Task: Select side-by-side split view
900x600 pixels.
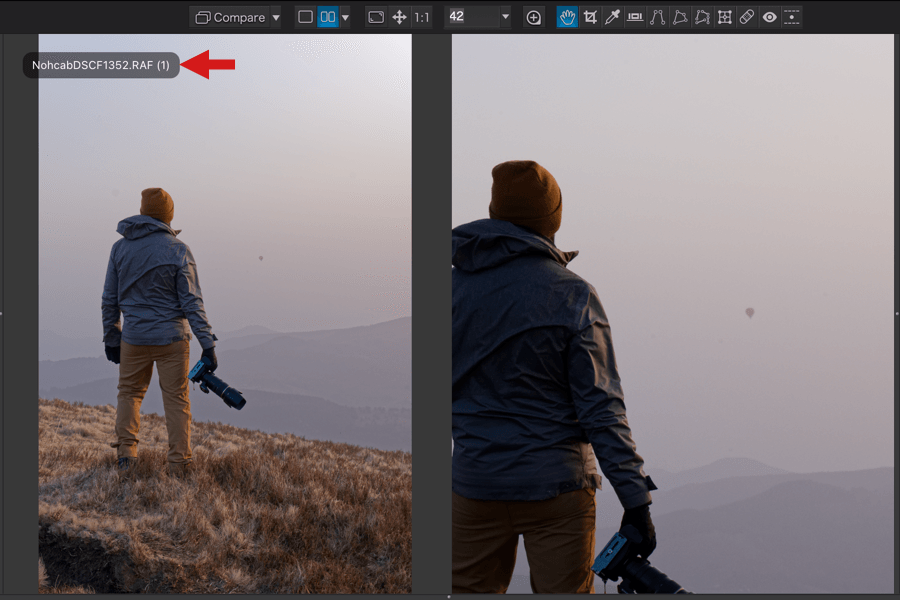Action: (x=328, y=17)
